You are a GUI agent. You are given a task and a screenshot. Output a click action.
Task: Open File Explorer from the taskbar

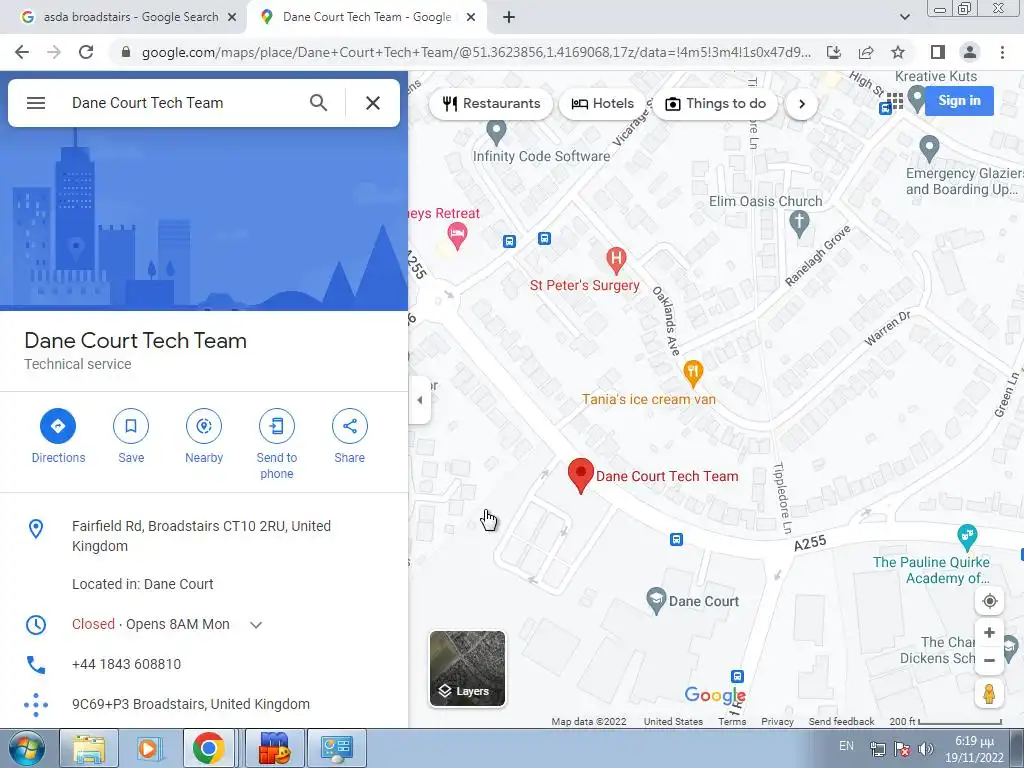[89, 748]
